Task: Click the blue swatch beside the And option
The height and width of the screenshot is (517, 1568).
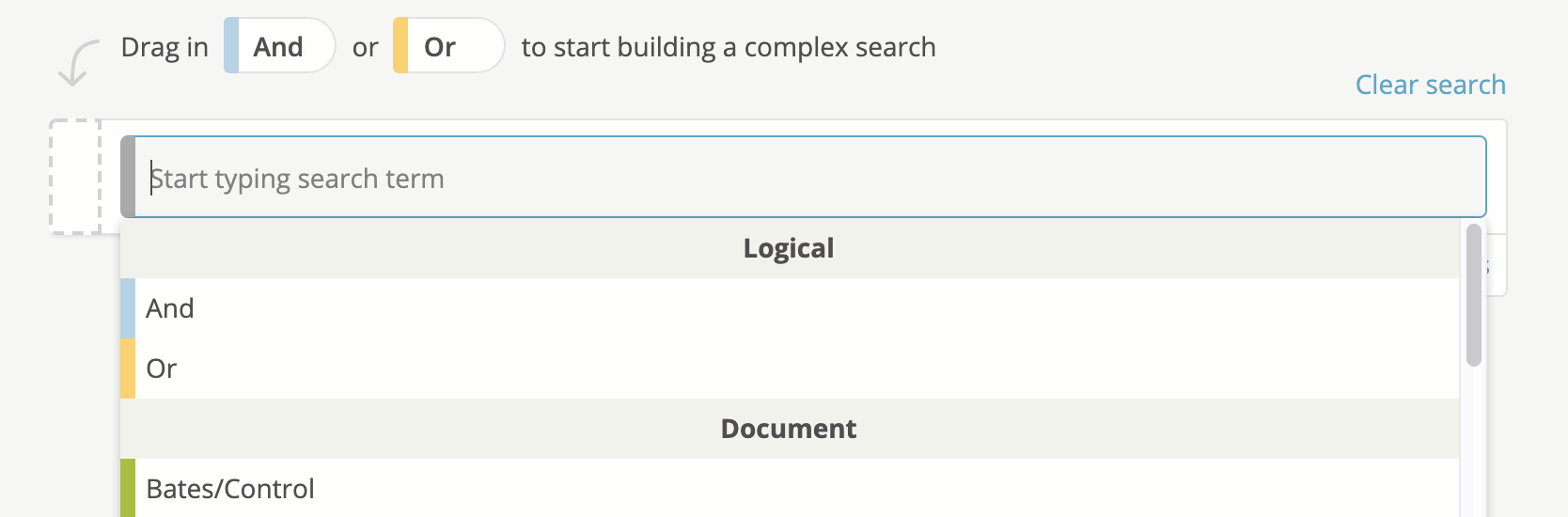Action: point(128,308)
